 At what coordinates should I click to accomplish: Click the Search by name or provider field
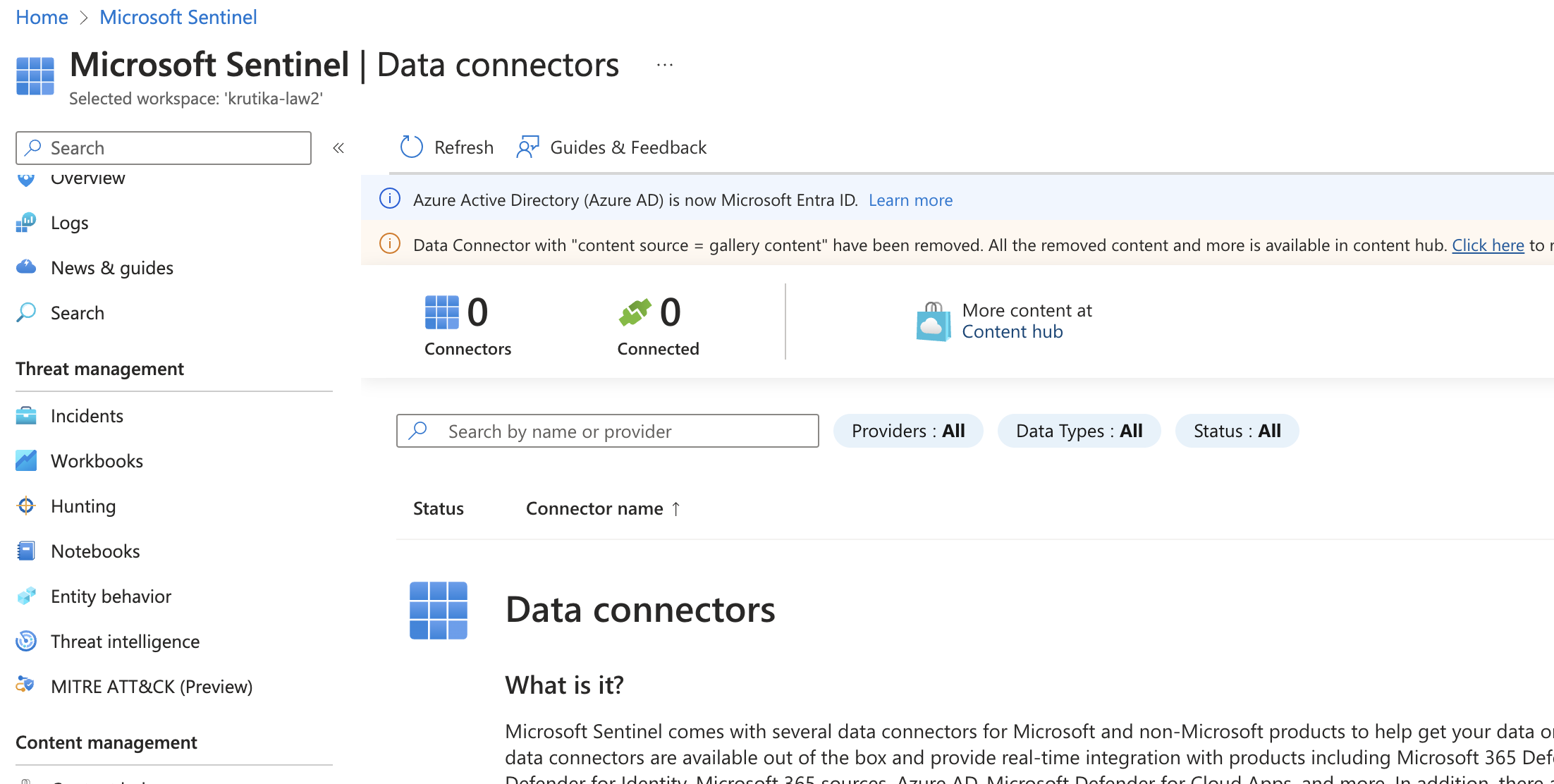607,431
